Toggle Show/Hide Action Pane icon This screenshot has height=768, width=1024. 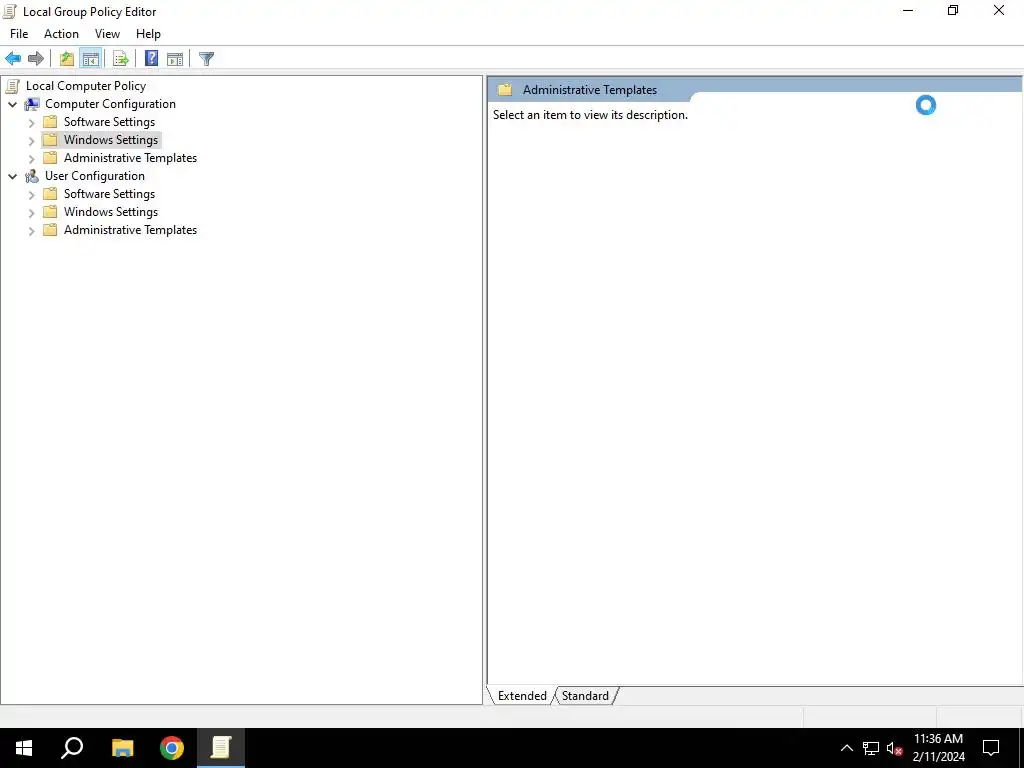[x=175, y=59]
